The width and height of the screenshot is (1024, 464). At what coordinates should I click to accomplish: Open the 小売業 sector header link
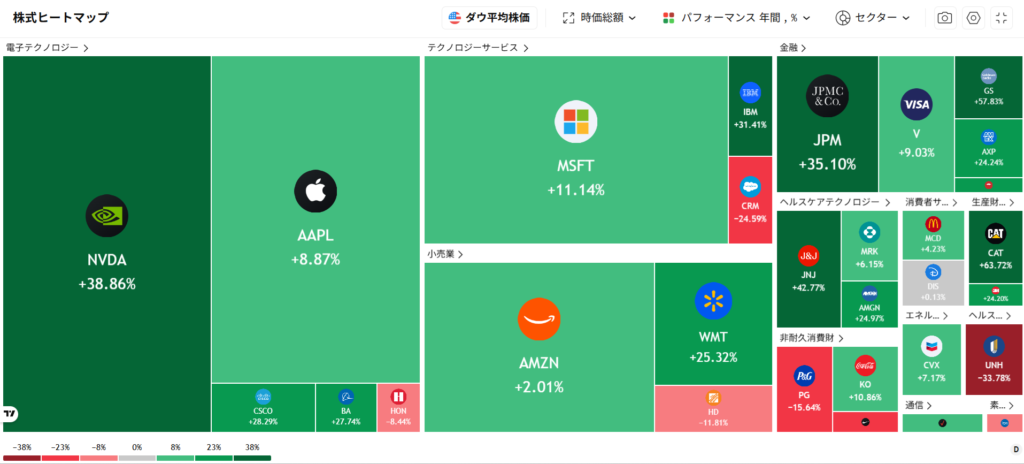click(446, 254)
